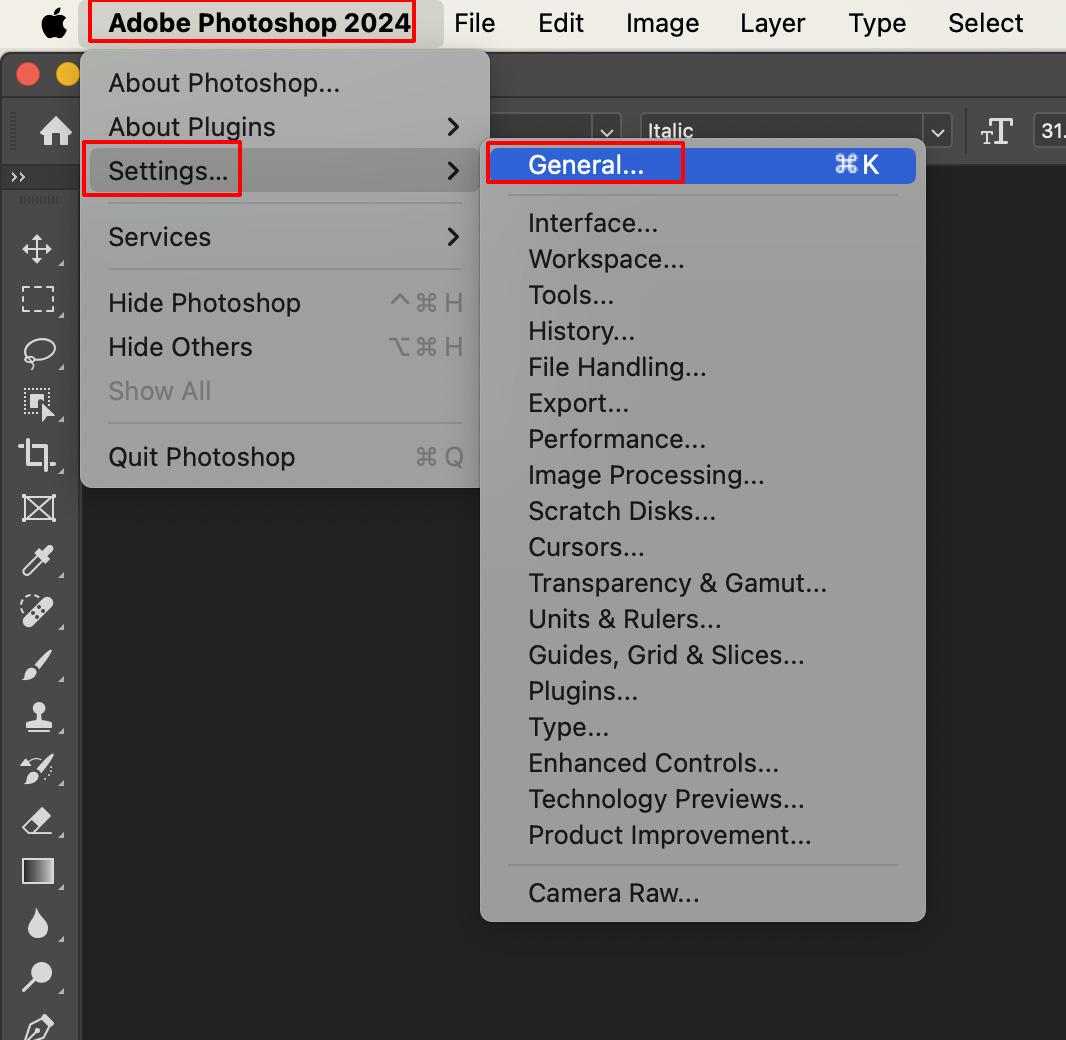Open Export... settings
Viewport: 1066px width, 1040px height.
coord(703,403)
